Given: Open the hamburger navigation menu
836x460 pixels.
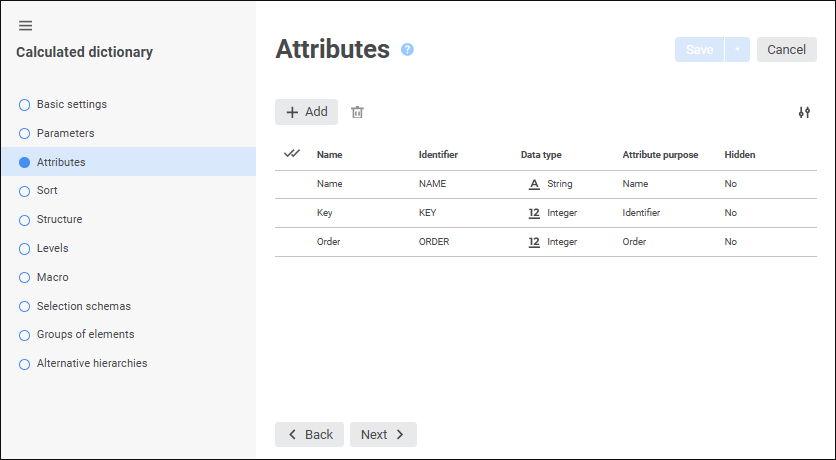Looking at the screenshot, I should [x=25, y=25].
